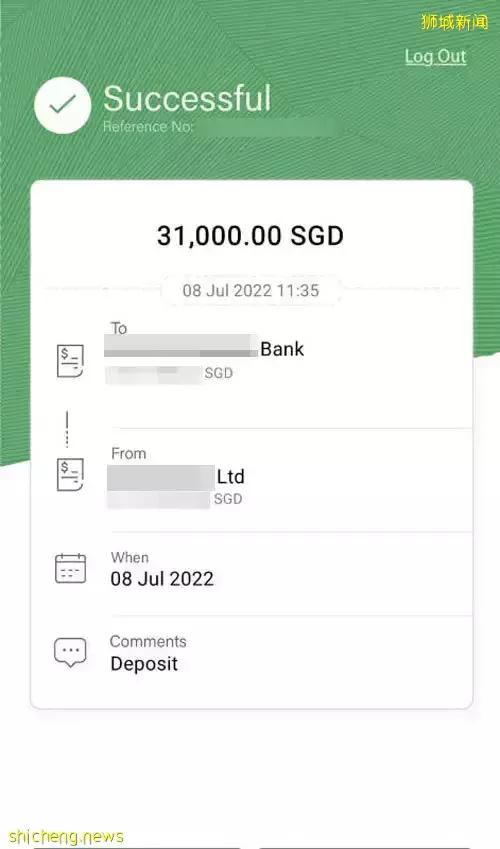Tap the 31,000.00 SGD amount
This screenshot has height=849, width=500.
point(250,236)
